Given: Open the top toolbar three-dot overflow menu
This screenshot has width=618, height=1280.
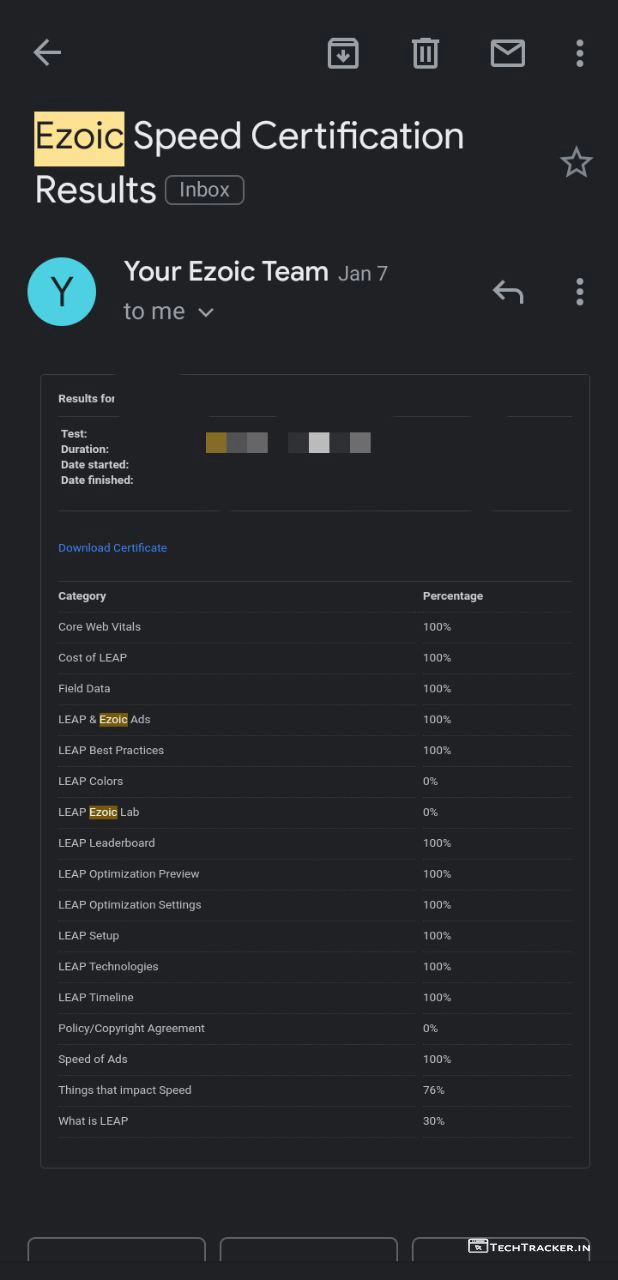Looking at the screenshot, I should (x=579, y=53).
